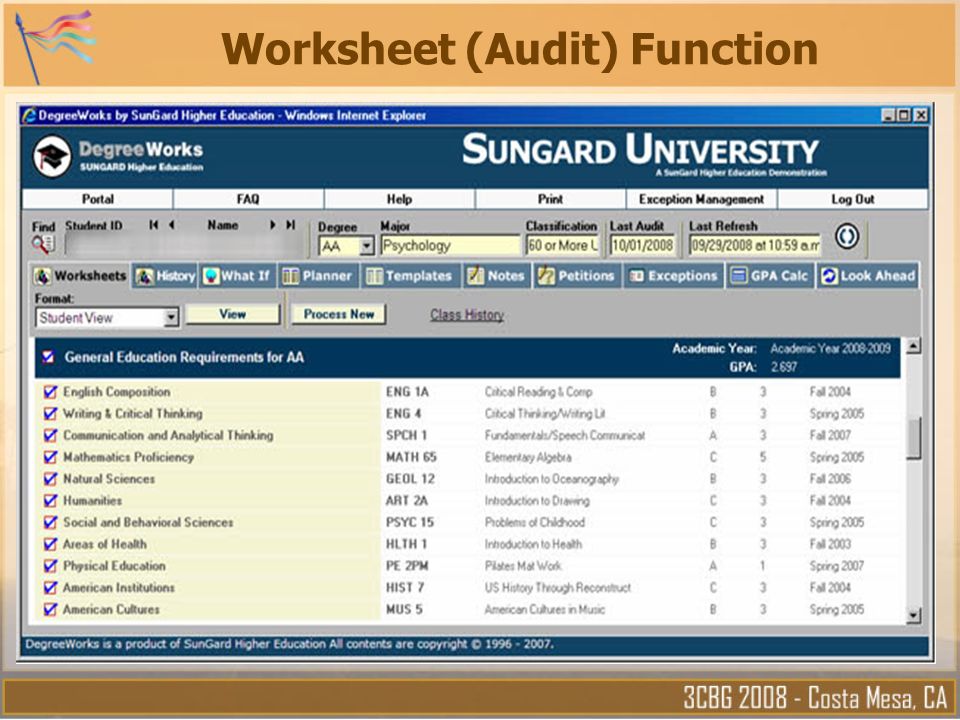Click course title Pilates Mat Work

click(x=523, y=566)
